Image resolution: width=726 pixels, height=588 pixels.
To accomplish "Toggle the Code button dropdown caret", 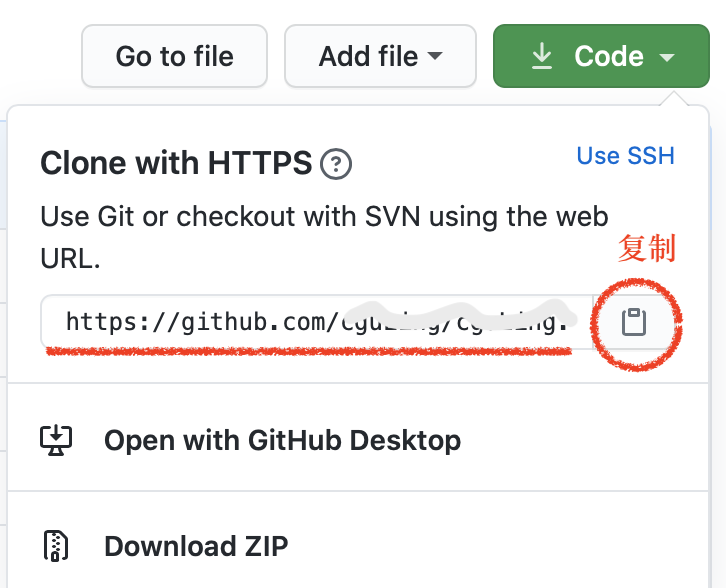I will click(667, 57).
